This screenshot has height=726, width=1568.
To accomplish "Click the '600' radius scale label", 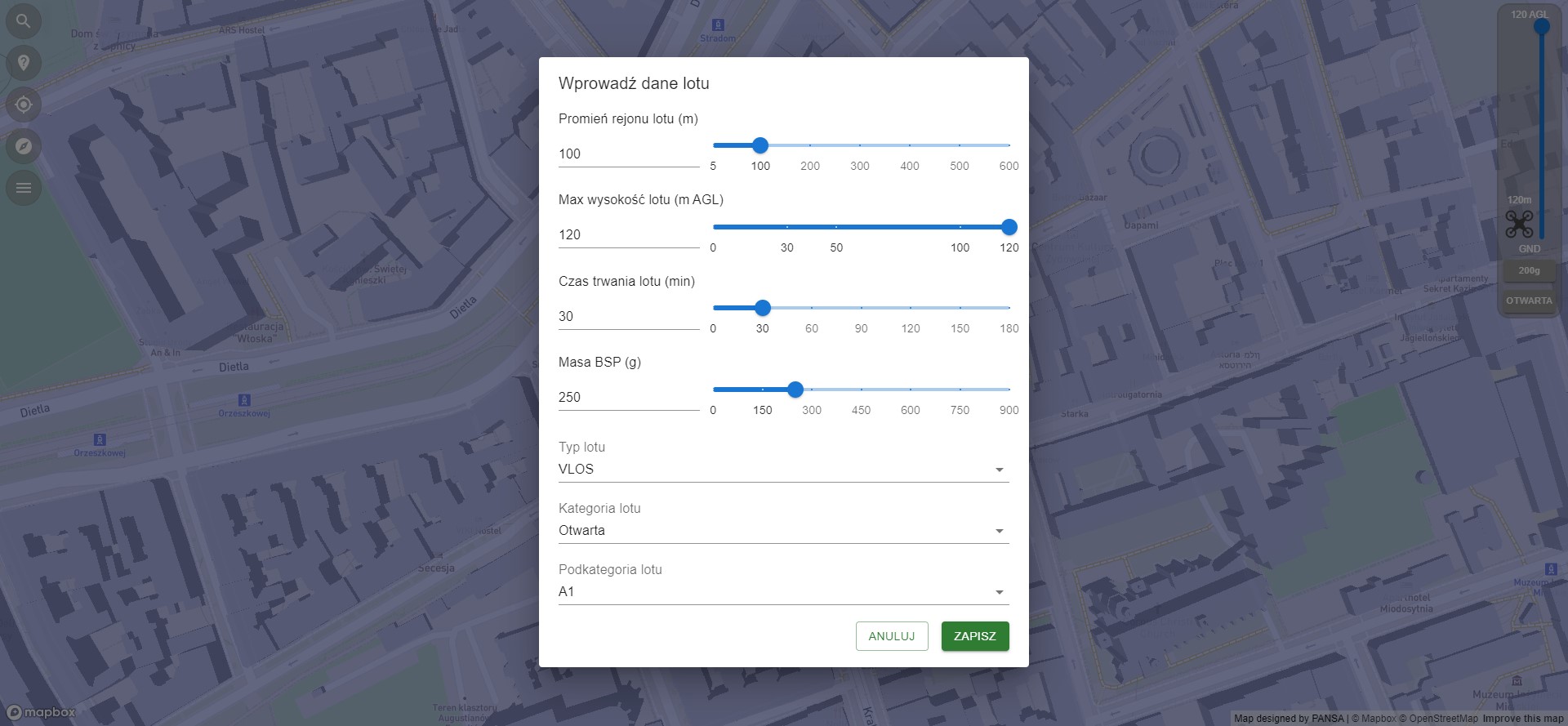I will (x=1009, y=166).
